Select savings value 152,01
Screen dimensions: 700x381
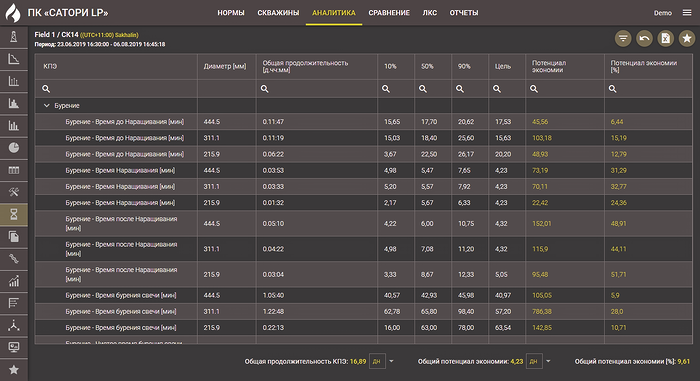[x=542, y=223]
